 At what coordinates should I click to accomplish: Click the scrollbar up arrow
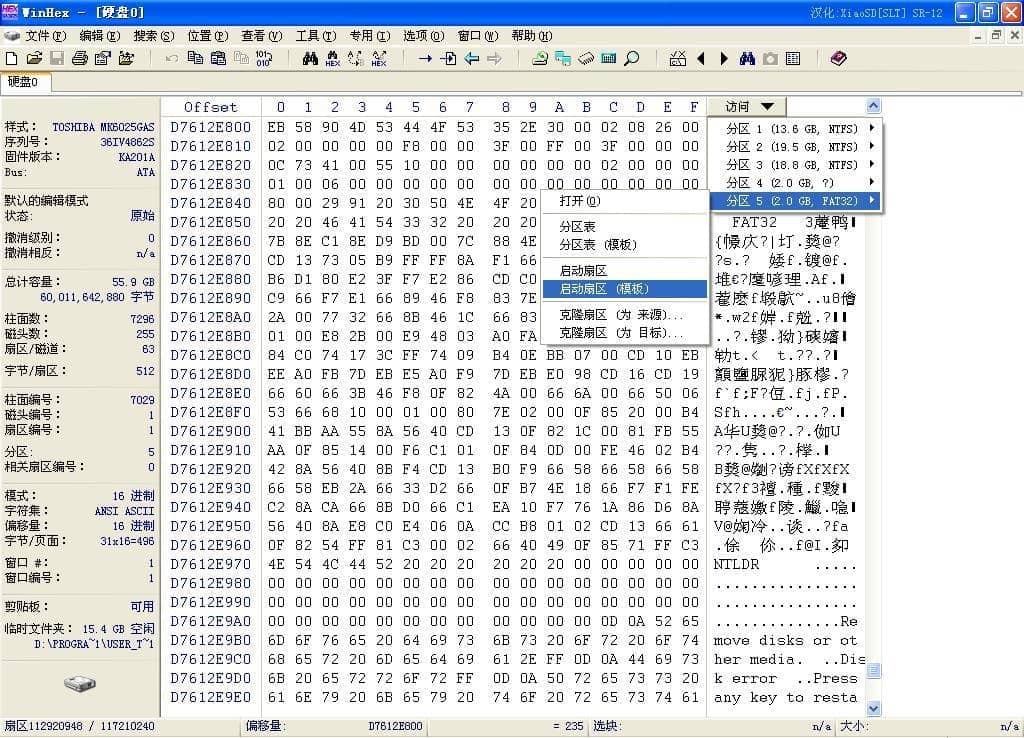[x=873, y=106]
